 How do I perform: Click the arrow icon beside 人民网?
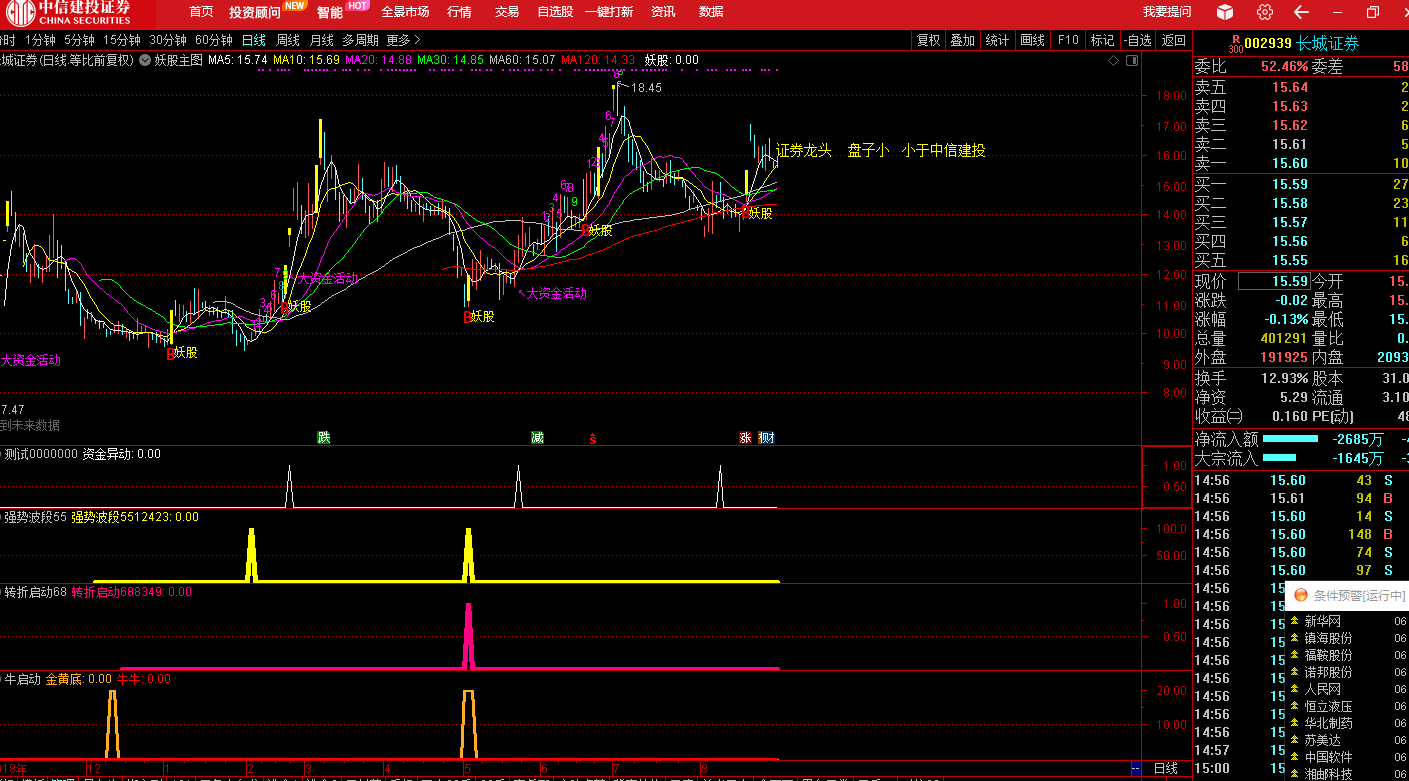pos(1294,689)
